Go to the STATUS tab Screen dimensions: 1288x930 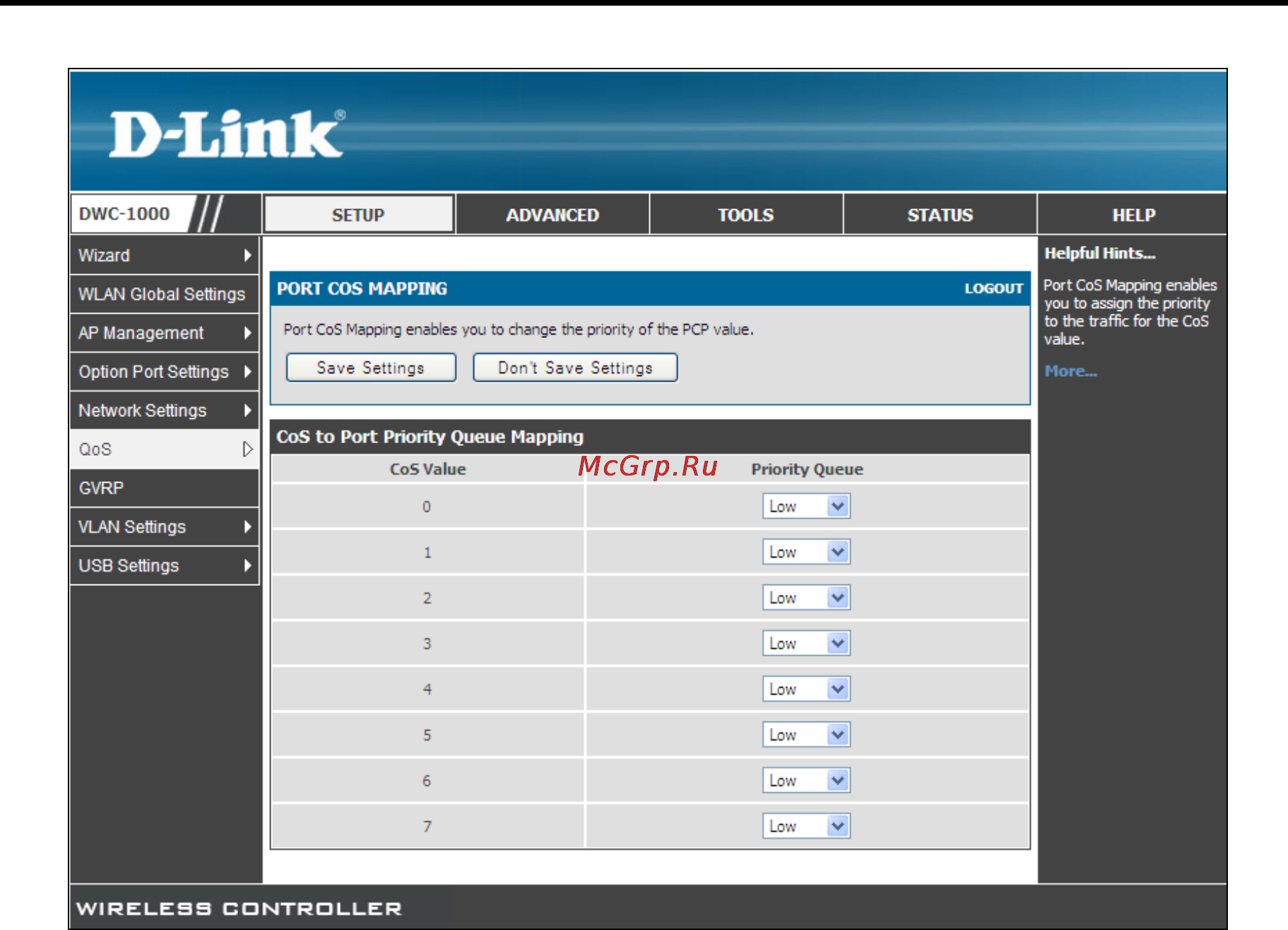pyautogui.click(x=940, y=215)
